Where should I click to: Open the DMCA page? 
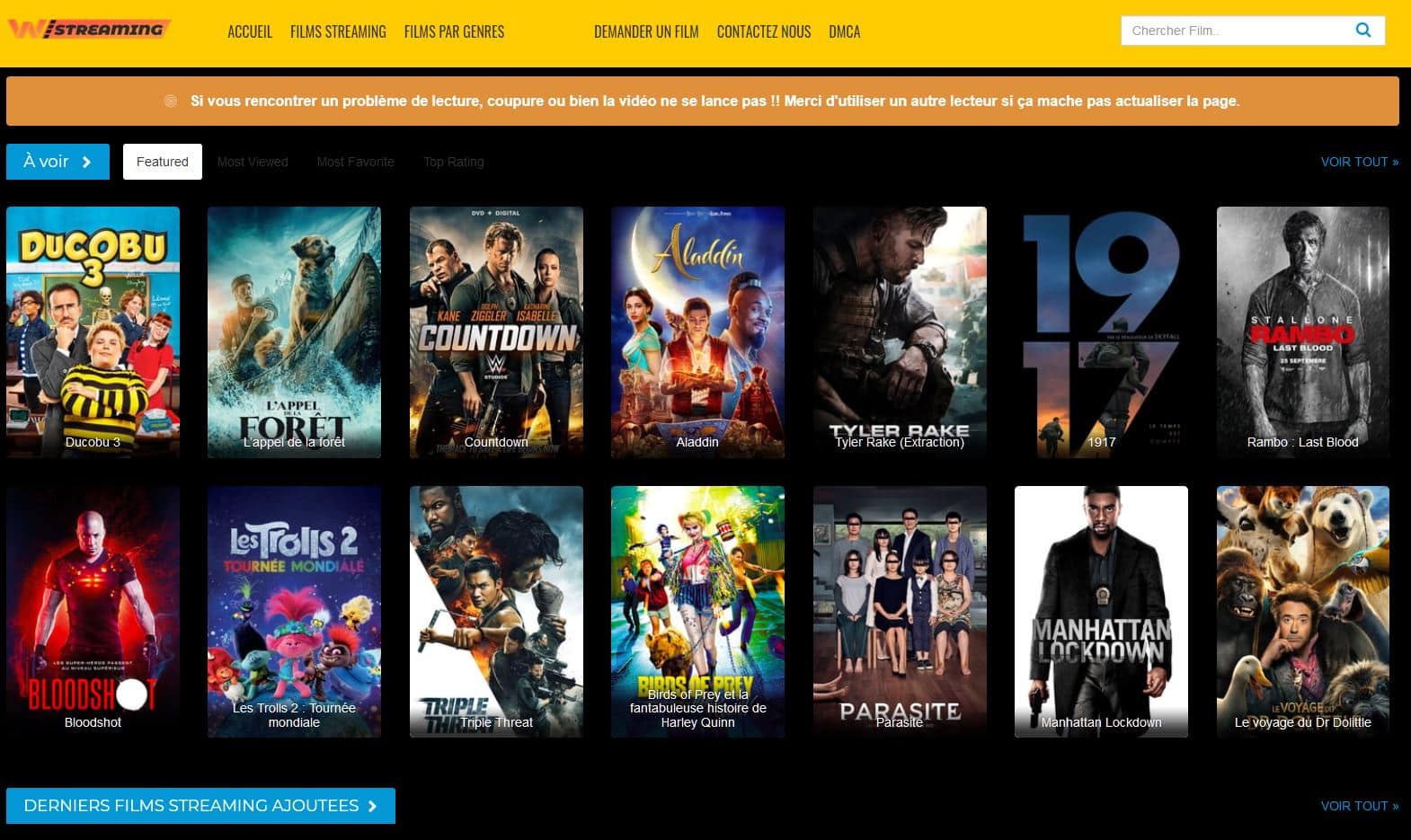[844, 32]
